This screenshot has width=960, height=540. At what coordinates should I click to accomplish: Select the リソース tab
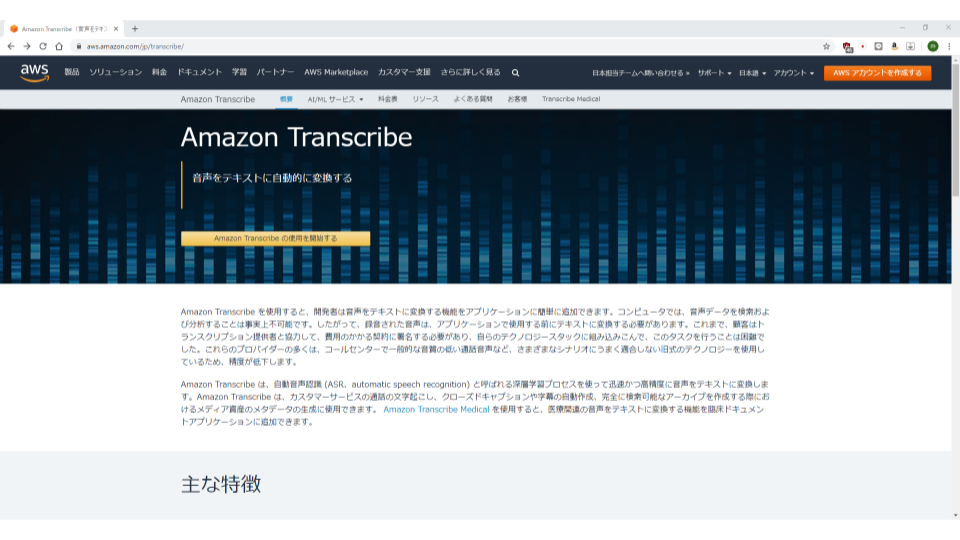point(426,99)
